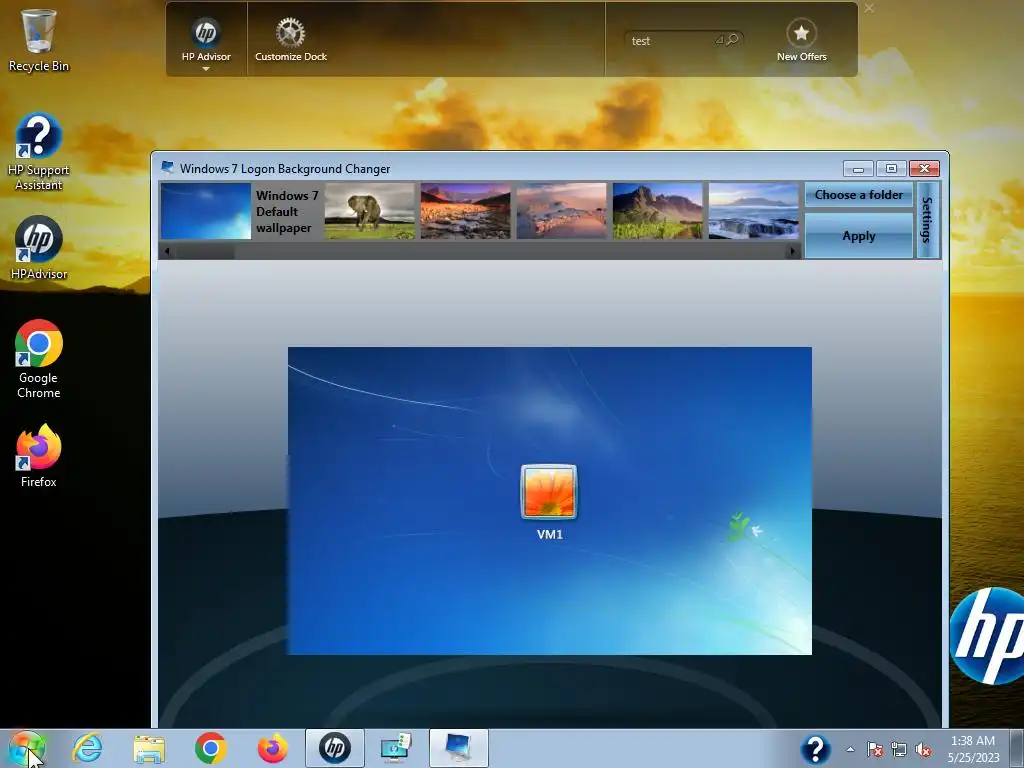This screenshot has width=1024, height=768.
Task: Open HP Support Assistant desktop shortcut
Action: [x=39, y=152]
